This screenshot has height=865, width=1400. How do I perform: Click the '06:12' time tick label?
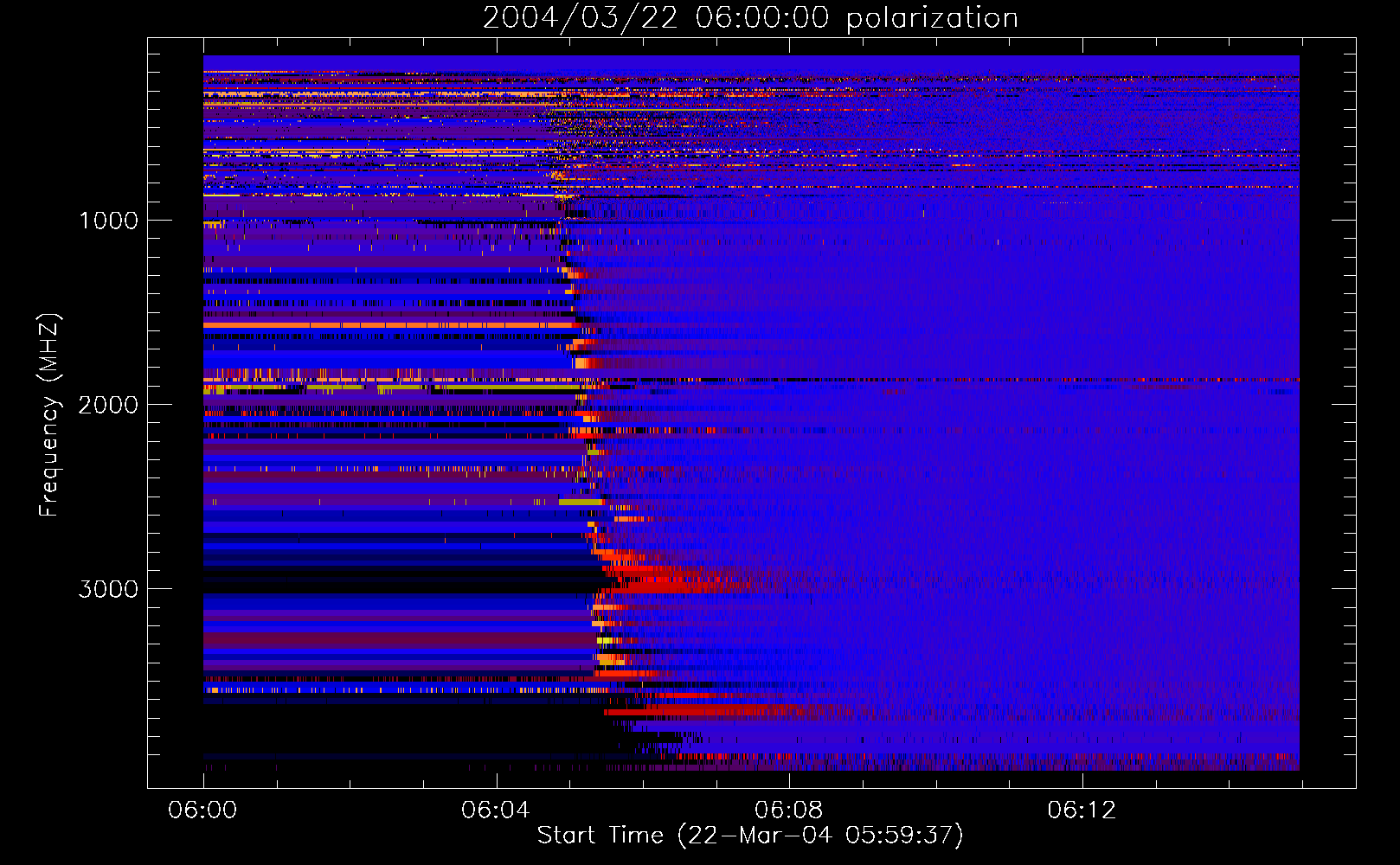coord(1082,811)
